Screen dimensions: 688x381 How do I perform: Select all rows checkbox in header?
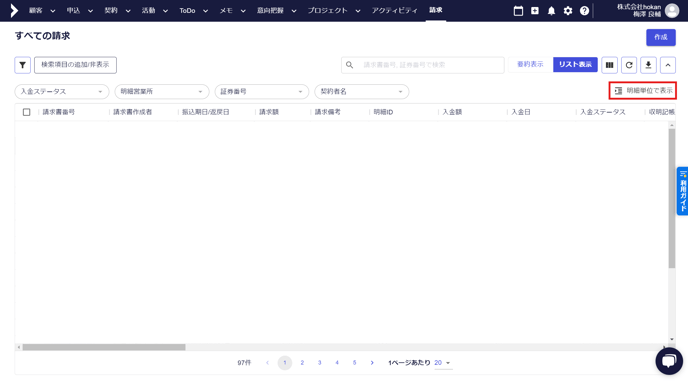click(x=26, y=112)
